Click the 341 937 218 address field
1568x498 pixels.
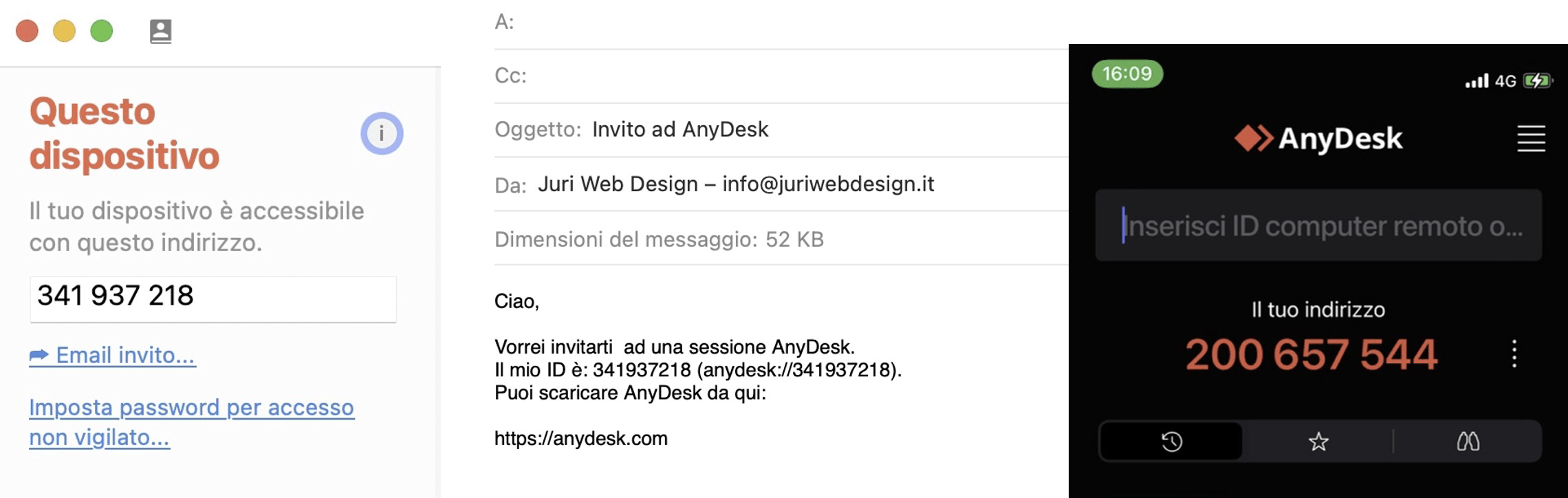click(213, 299)
